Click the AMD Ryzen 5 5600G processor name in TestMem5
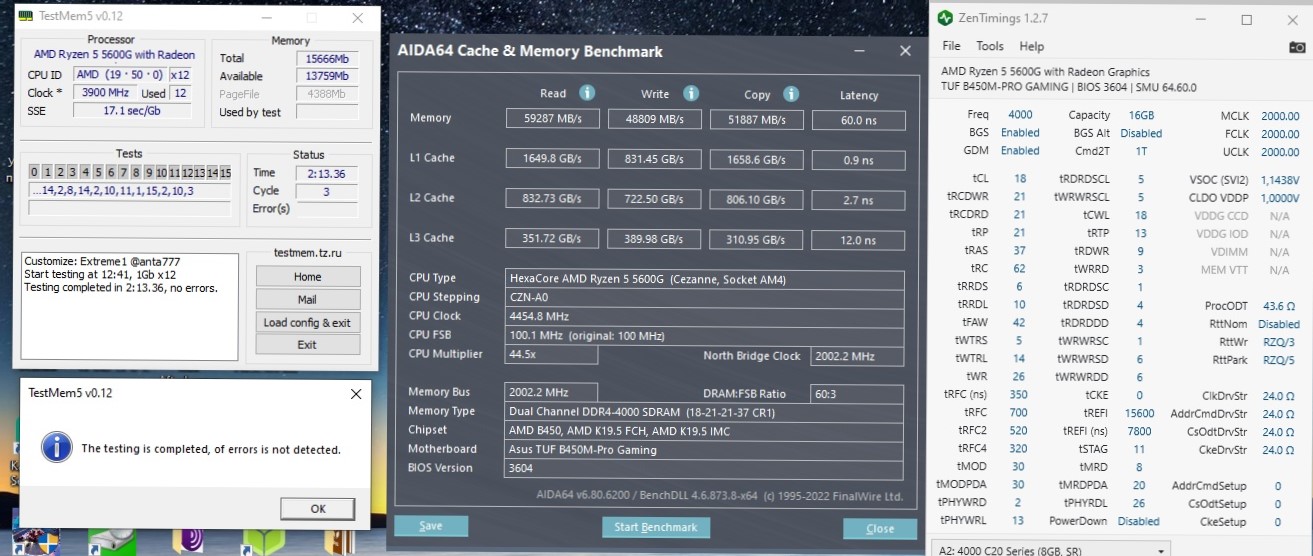 [114, 55]
